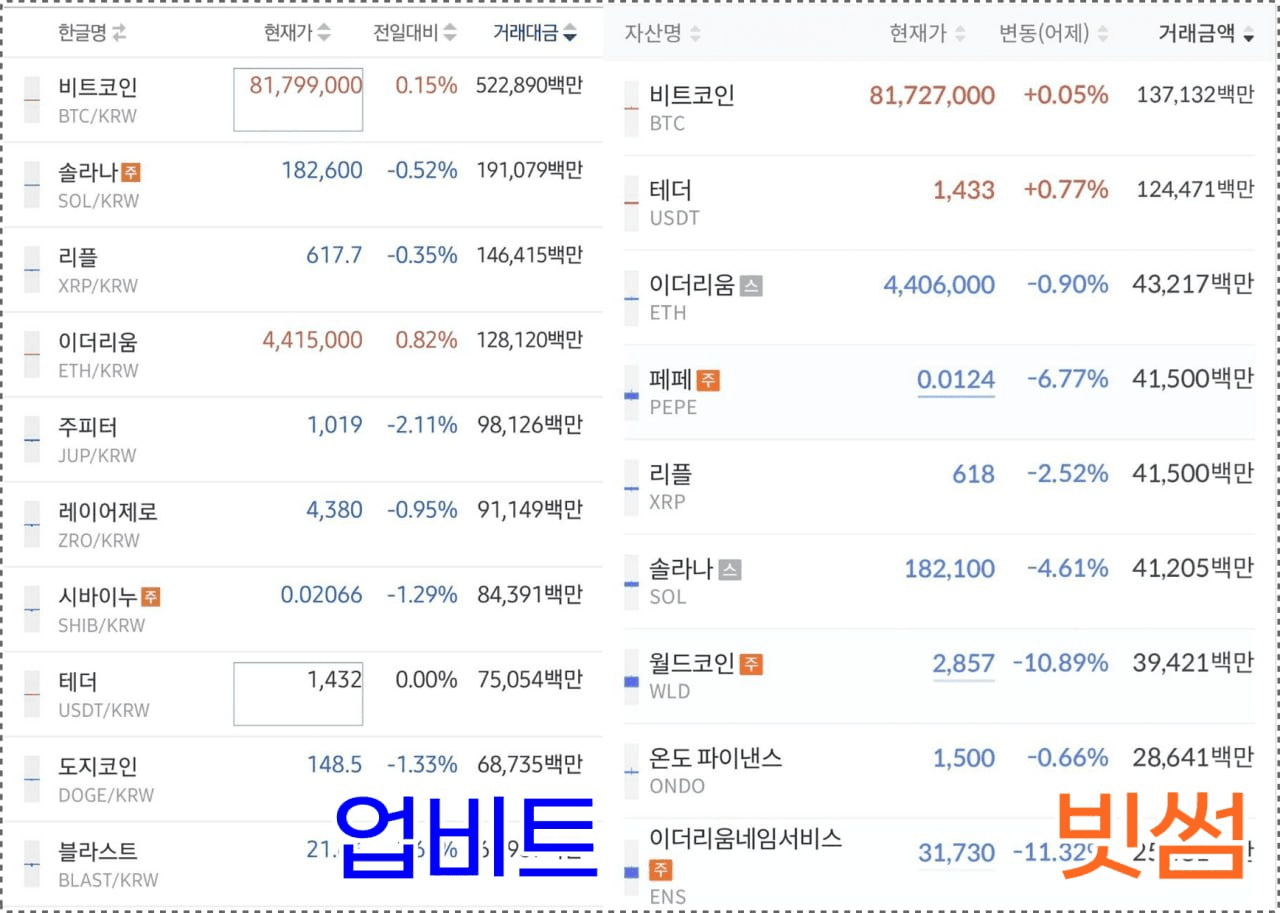Screen dimensions: 1280x913
Task: Open the BTC candle icon in Bithumb
Action: point(631,108)
